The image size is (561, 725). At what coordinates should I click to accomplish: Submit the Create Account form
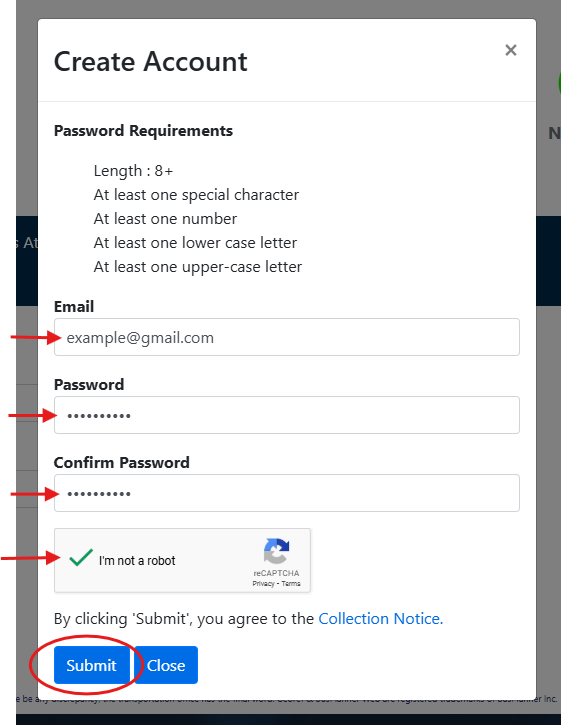point(92,665)
